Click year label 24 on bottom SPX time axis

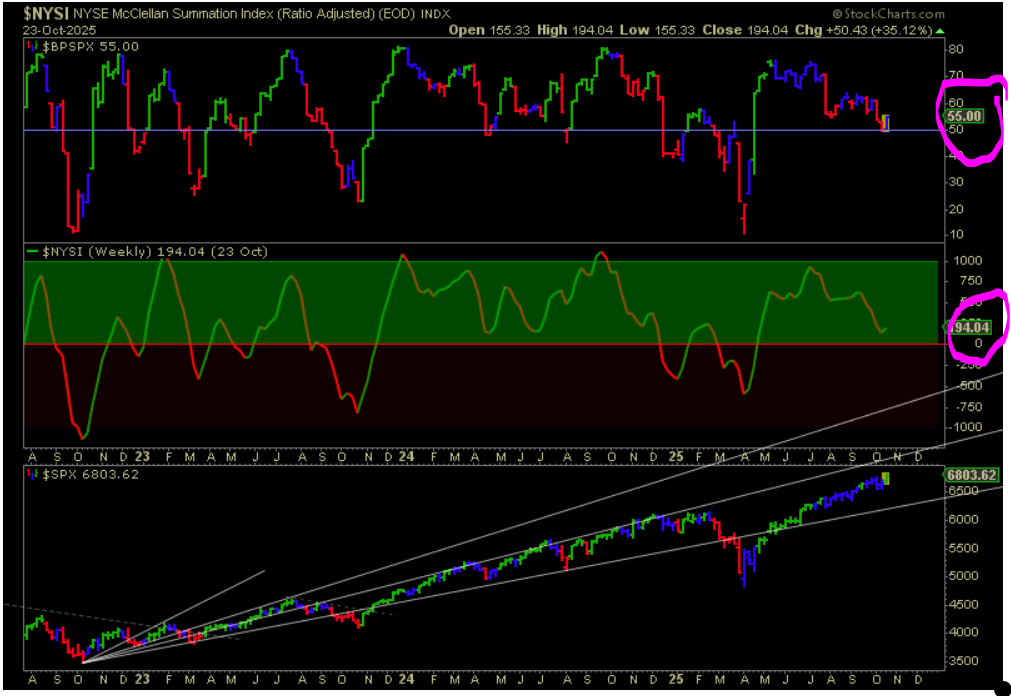coord(406,680)
